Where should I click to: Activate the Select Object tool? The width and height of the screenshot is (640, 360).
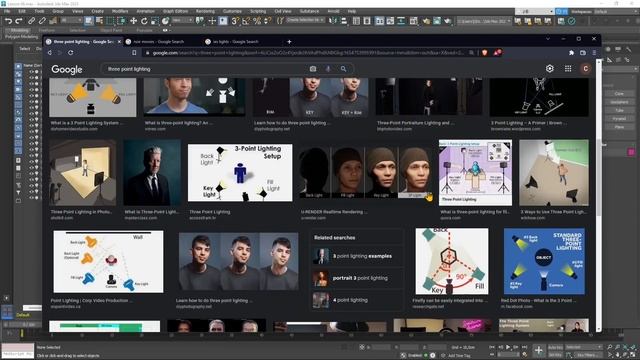[89, 21]
